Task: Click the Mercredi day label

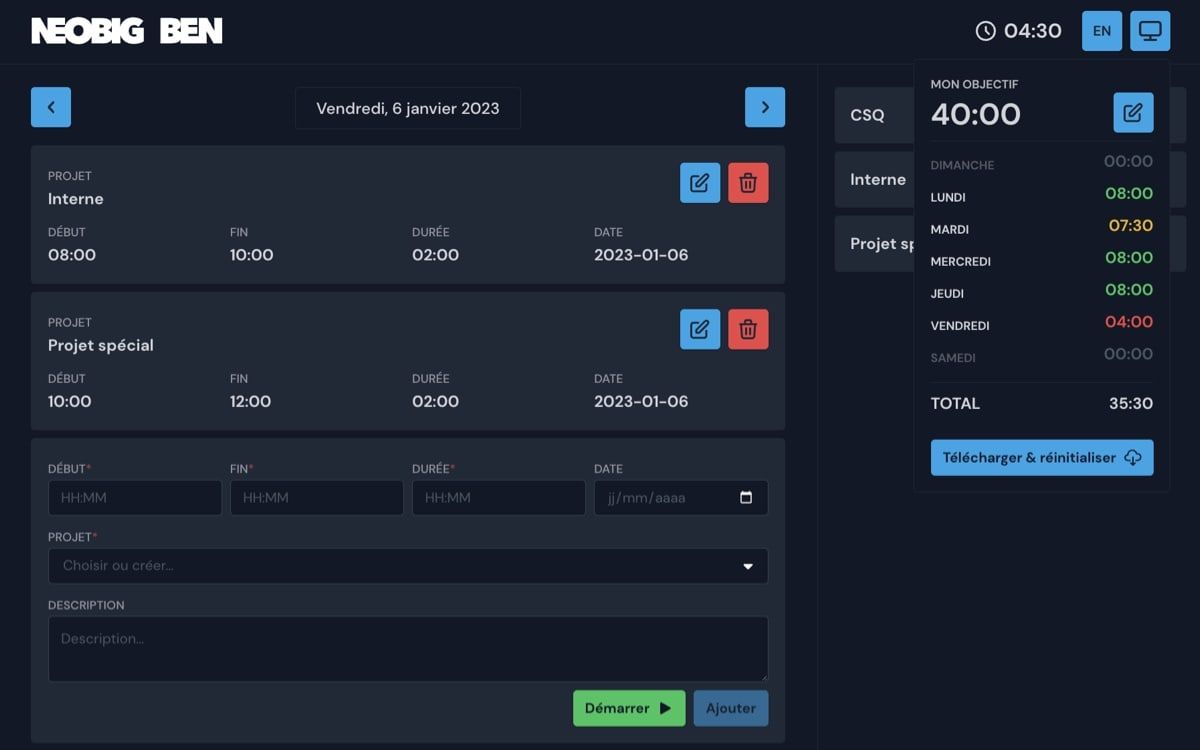Action: point(961,262)
